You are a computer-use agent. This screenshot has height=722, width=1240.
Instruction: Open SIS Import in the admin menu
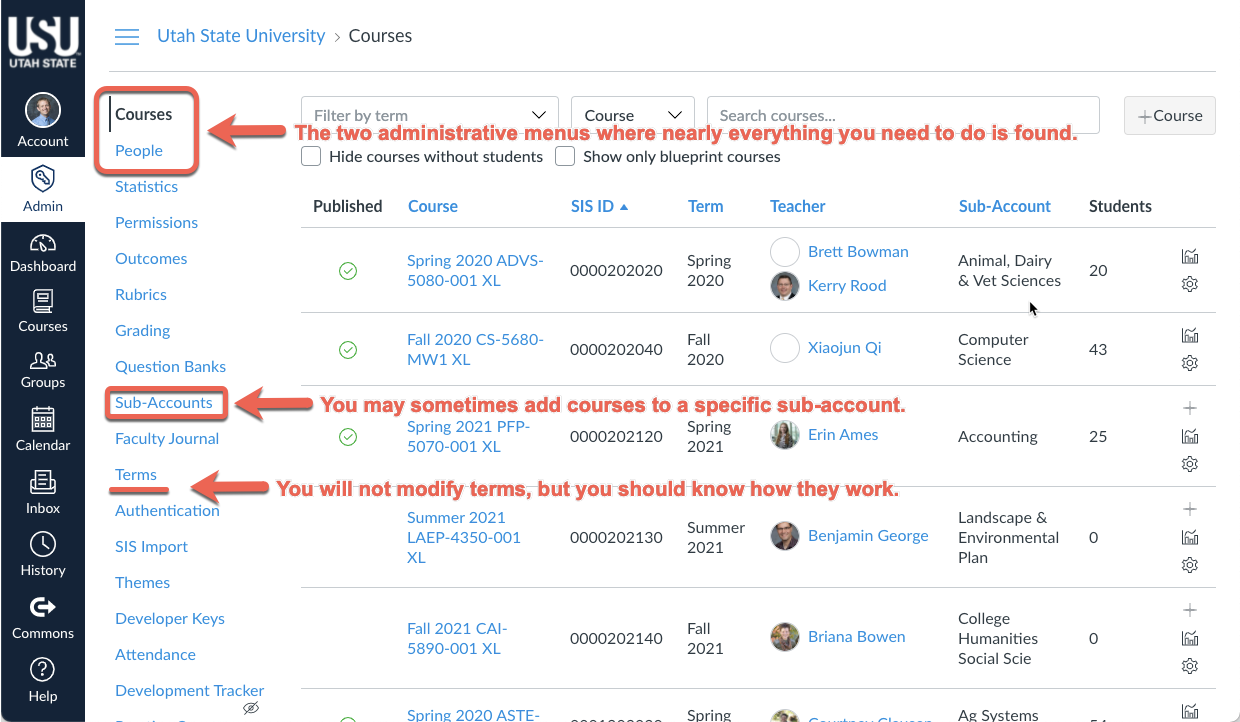(x=151, y=546)
